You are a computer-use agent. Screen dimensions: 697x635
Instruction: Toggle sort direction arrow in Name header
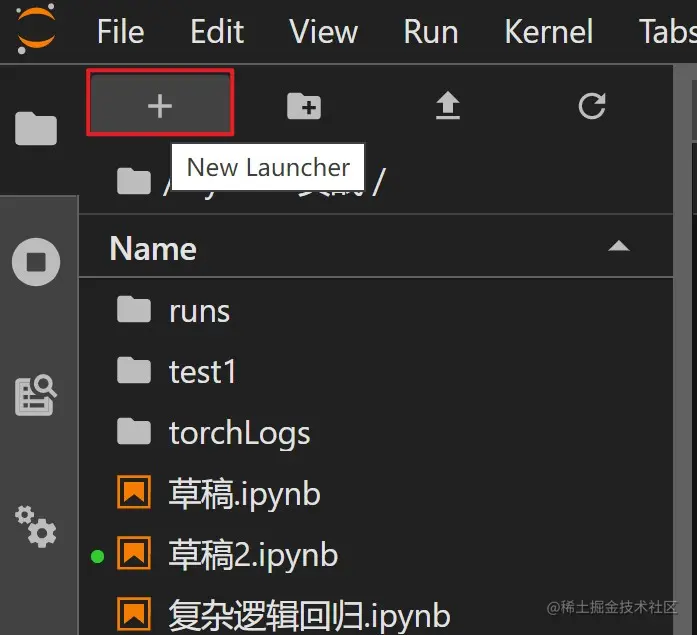(x=619, y=246)
